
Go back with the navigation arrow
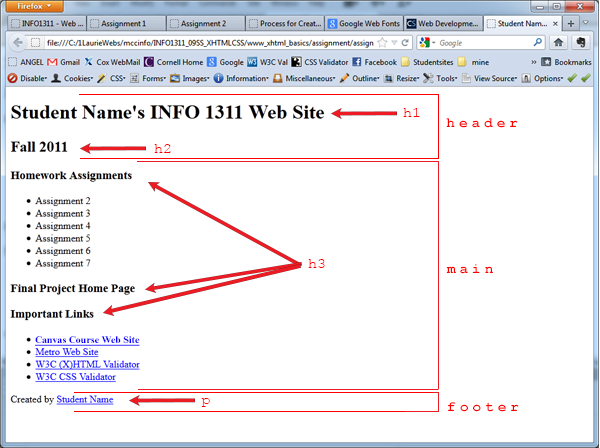(x=18, y=42)
